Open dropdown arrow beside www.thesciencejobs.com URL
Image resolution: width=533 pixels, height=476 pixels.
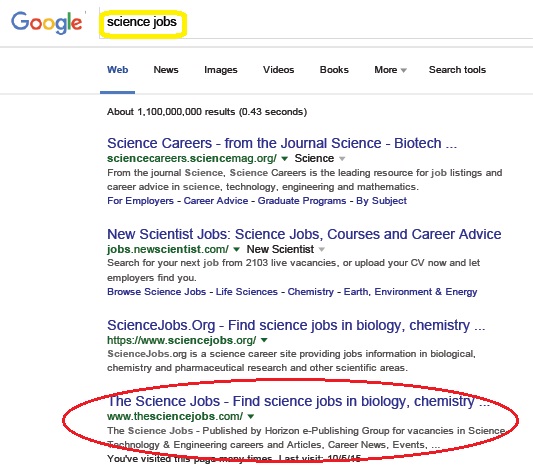click(x=251, y=416)
